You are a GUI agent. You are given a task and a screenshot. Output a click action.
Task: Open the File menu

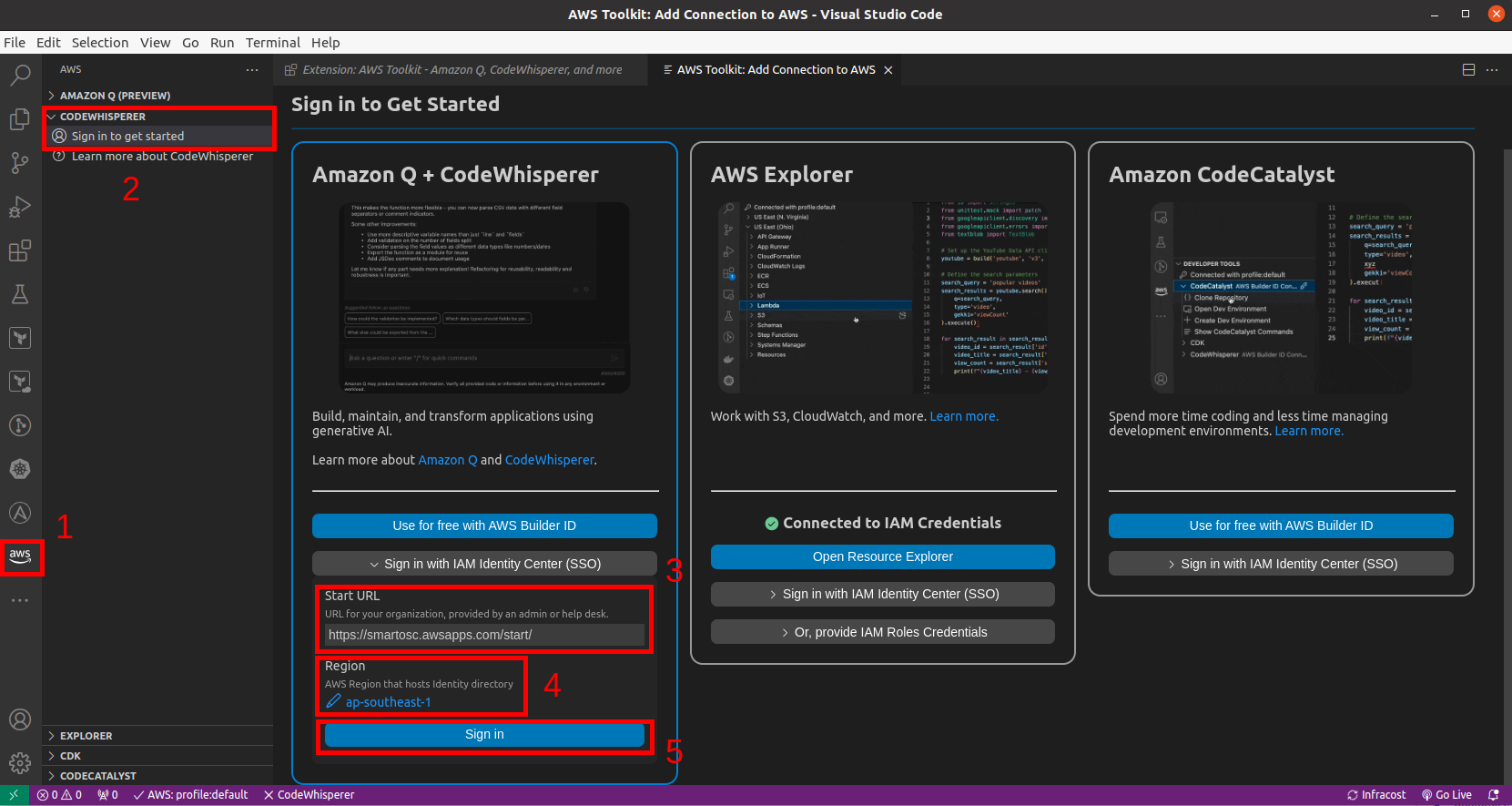(15, 43)
